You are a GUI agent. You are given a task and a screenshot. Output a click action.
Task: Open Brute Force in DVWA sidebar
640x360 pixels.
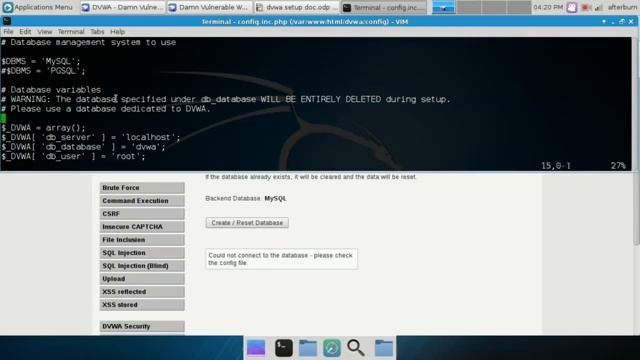[142, 188]
